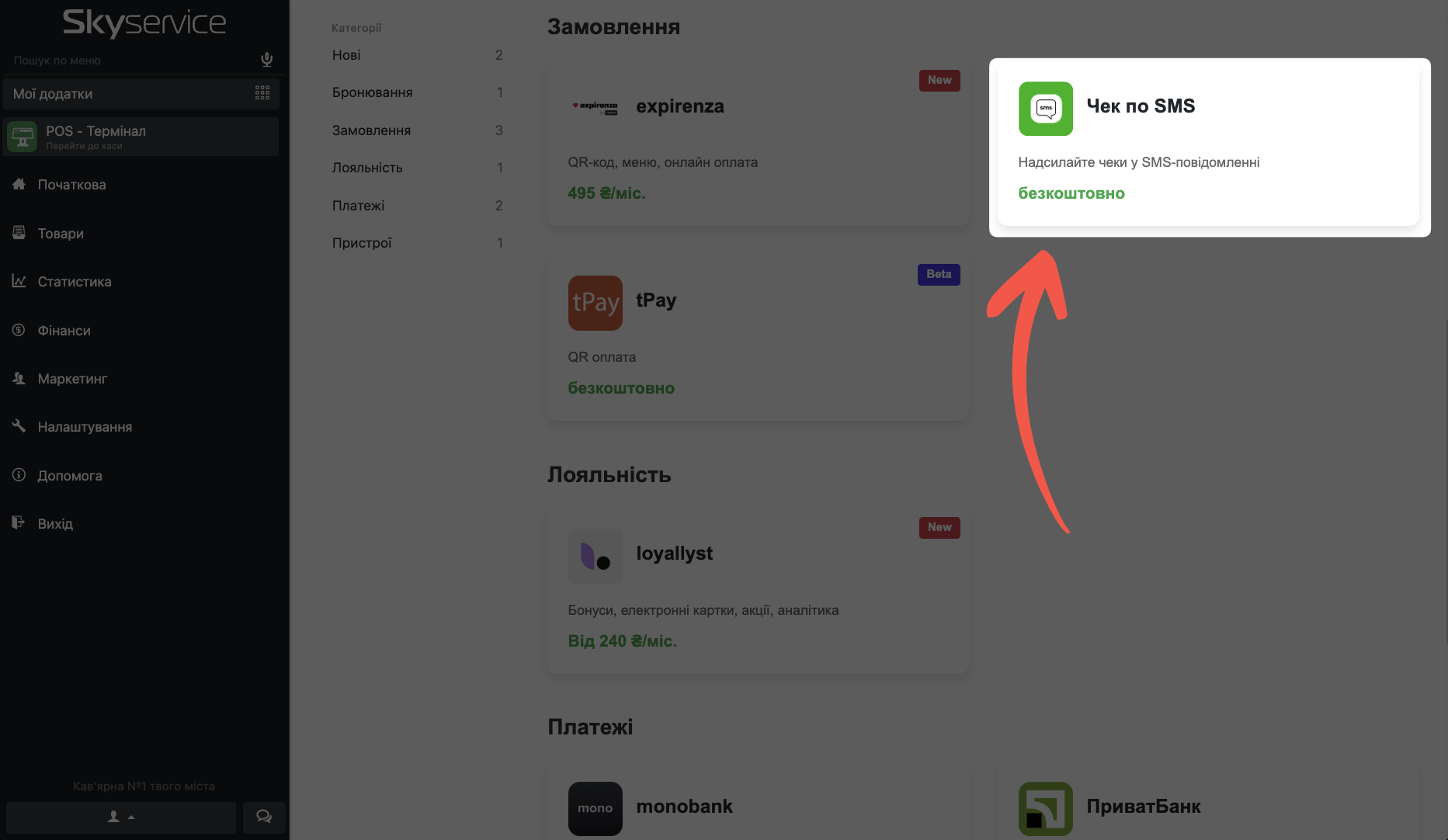The height and width of the screenshot is (840, 1448).
Task: Open the apps grid icon beside Мої додатки
Action: 262,93
